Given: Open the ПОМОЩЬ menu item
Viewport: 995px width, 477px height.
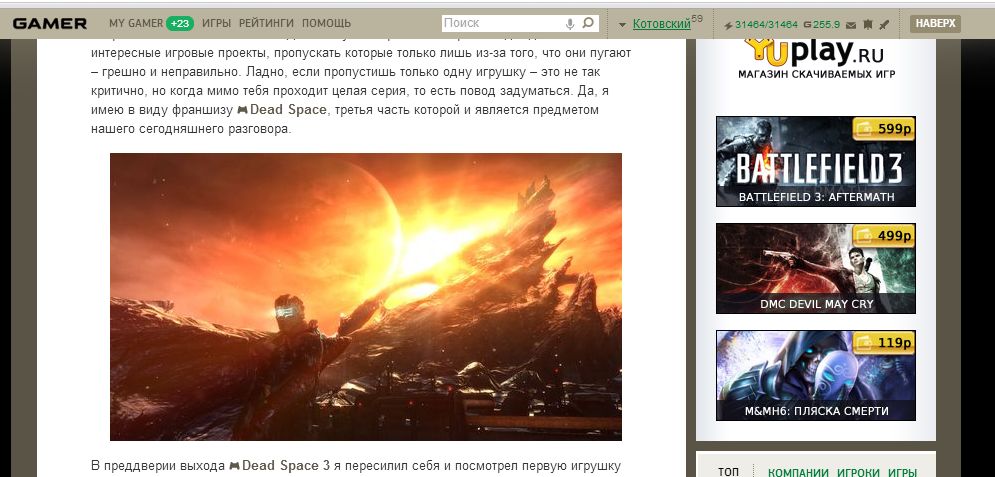Looking at the screenshot, I should pyautogui.click(x=326, y=23).
